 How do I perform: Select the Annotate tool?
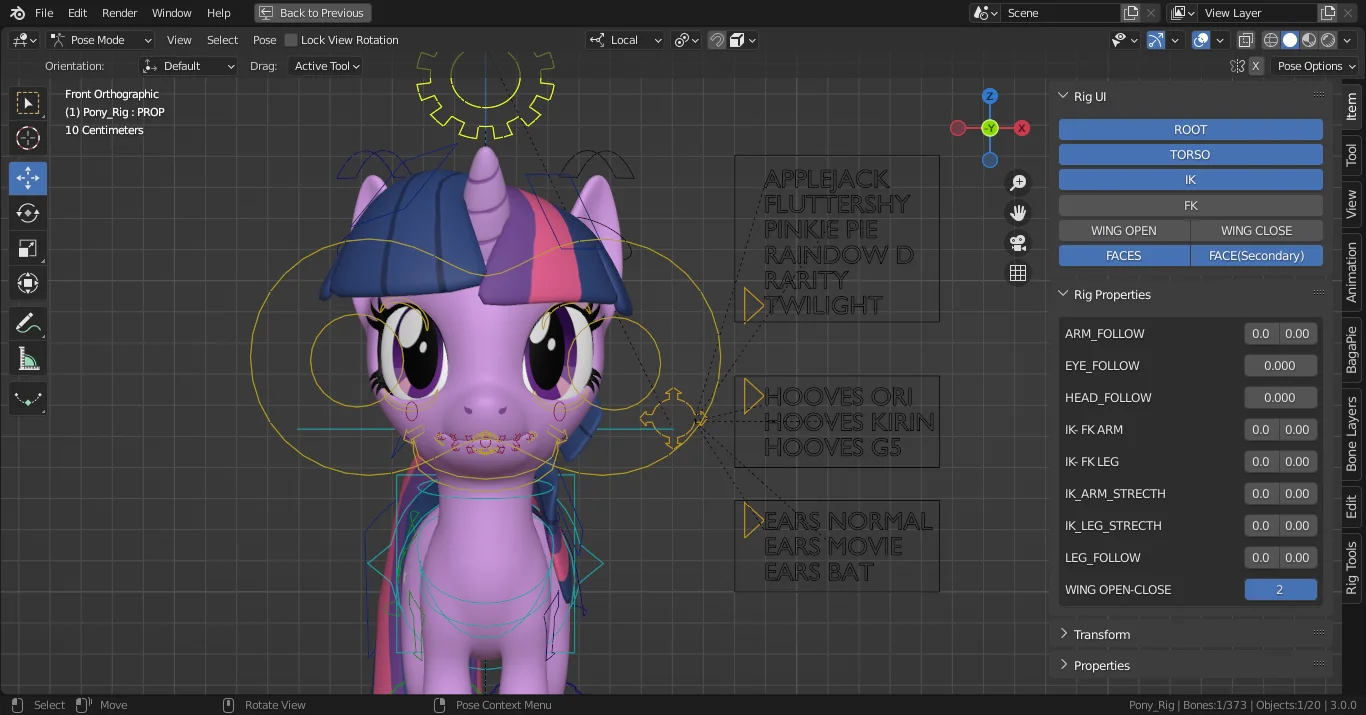pos(27,322)
